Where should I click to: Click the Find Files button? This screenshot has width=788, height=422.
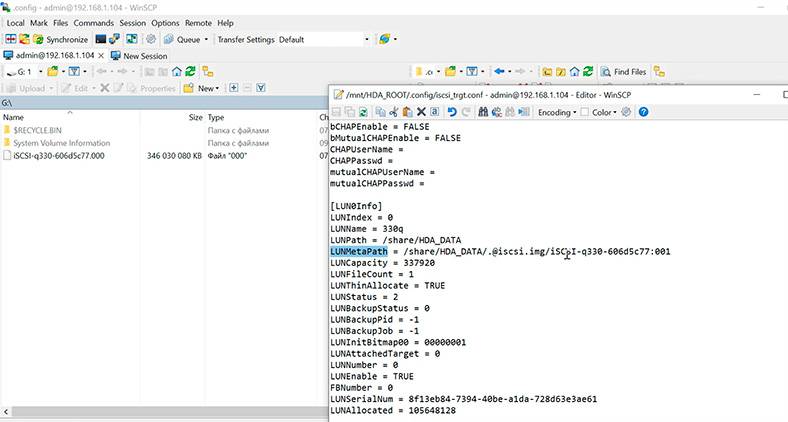tap(623, 72)
